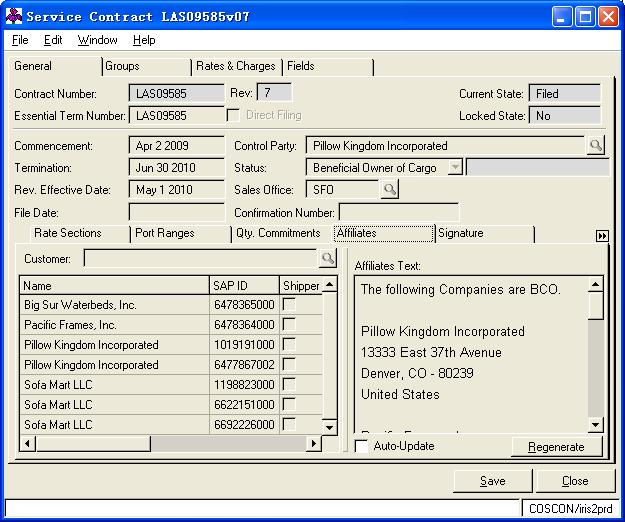The image size is (625, 522).
Task: Switch to the Rates & Charges tab
Action: click(235, 66)
